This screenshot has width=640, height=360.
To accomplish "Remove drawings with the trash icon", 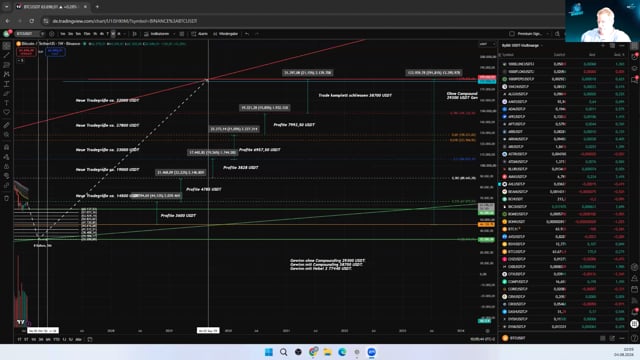I will 7,198.
